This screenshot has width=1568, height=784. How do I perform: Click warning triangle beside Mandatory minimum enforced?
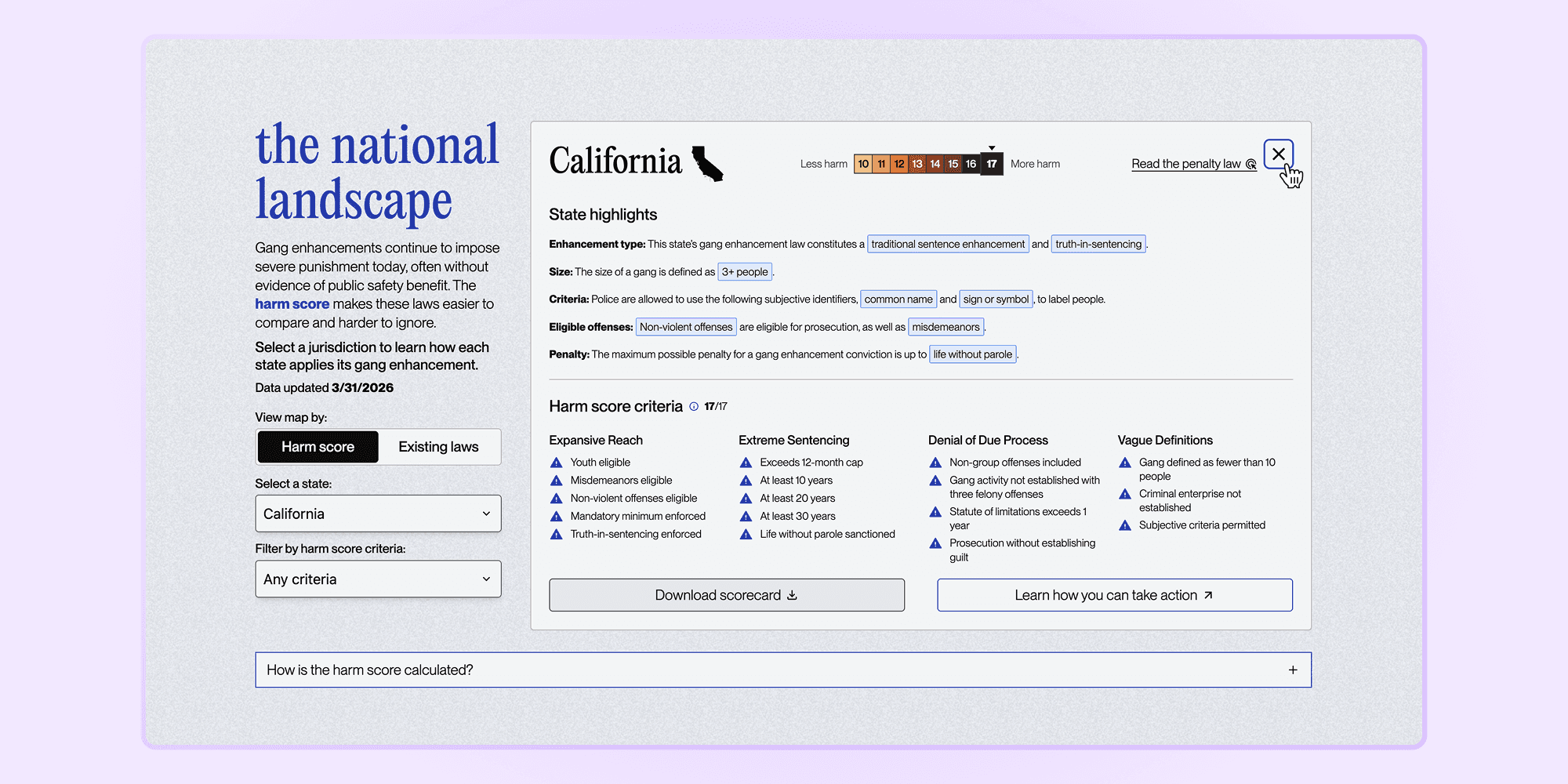tap(557, 517)
